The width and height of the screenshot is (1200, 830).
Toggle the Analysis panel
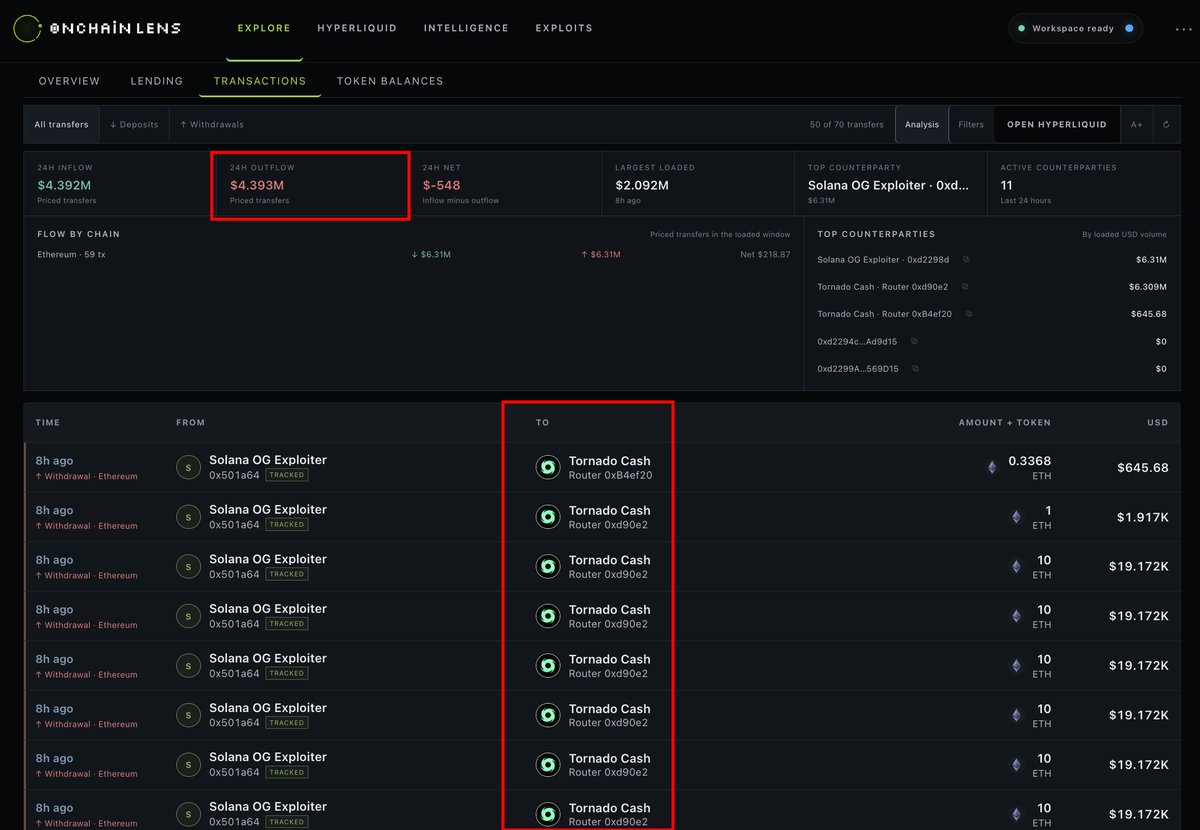(922, 125)
